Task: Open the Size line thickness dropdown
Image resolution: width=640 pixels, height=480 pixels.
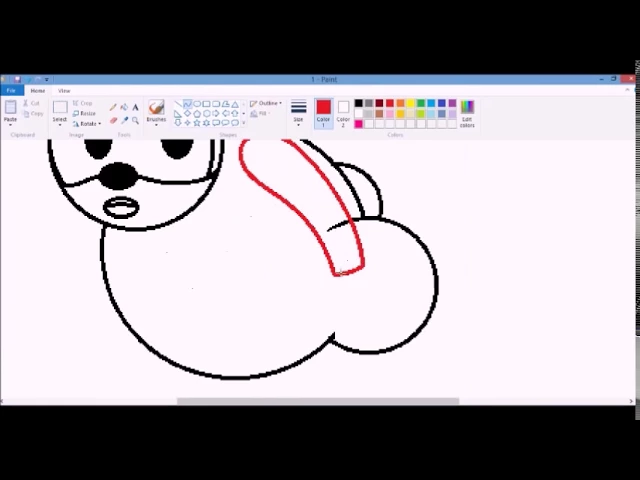Action: point(298,112)
